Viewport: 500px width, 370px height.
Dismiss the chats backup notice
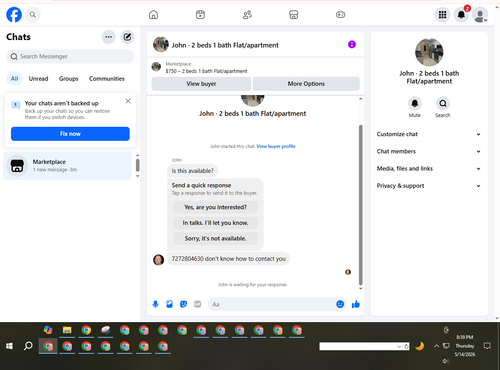pos(128,101)
